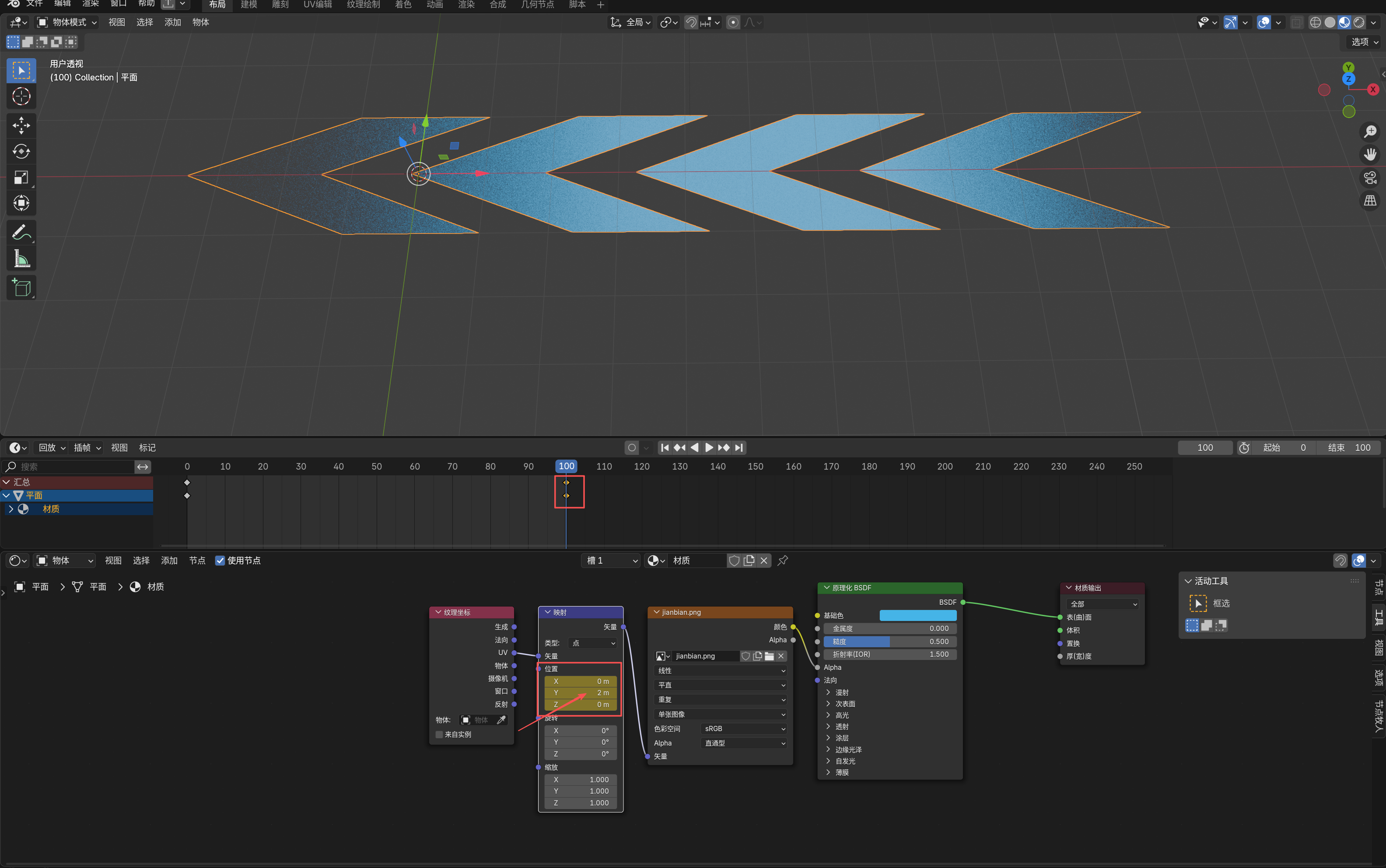
Task: Open the 添加 menu in node editor
Action: [x=169, y=560]
